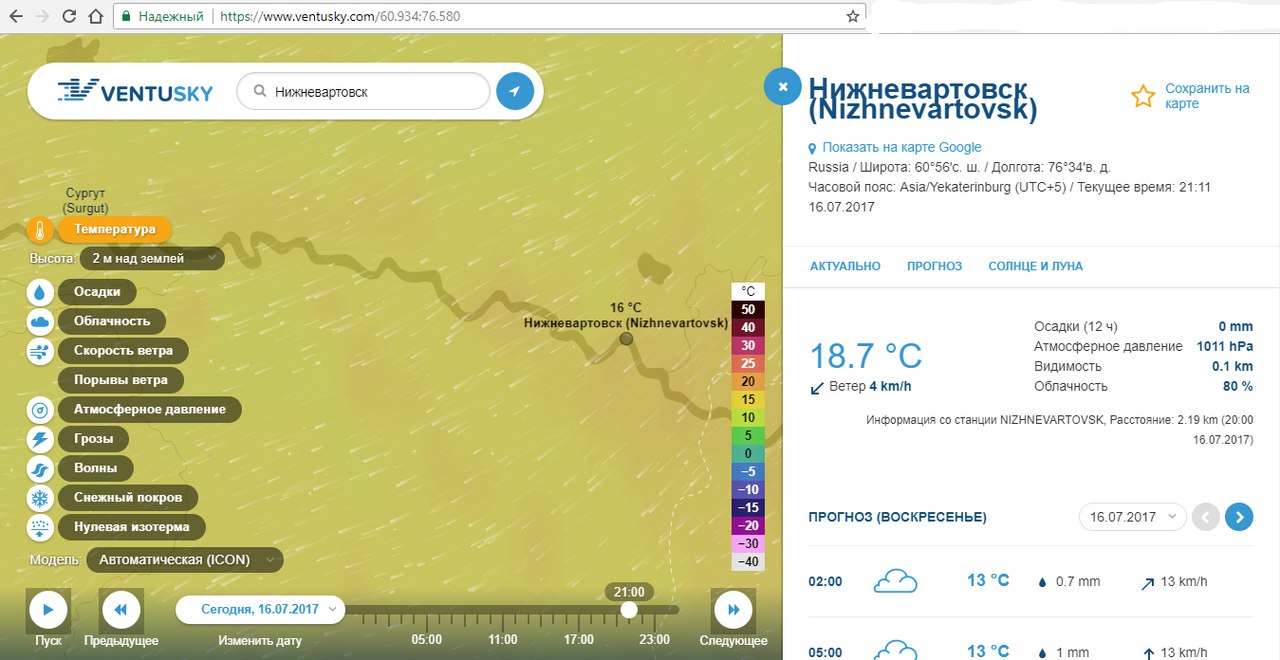The height and width of the screenshot is (660, 1280).
Task: Click the 20 °C legend color swatch
Action: (748, 382)
